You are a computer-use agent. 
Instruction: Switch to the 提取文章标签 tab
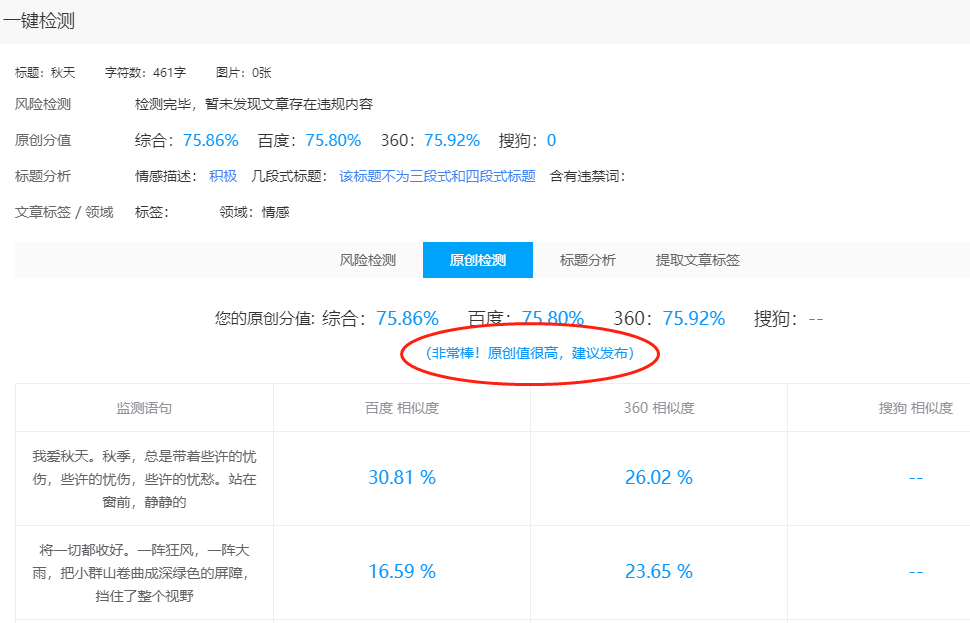(698, 260)
